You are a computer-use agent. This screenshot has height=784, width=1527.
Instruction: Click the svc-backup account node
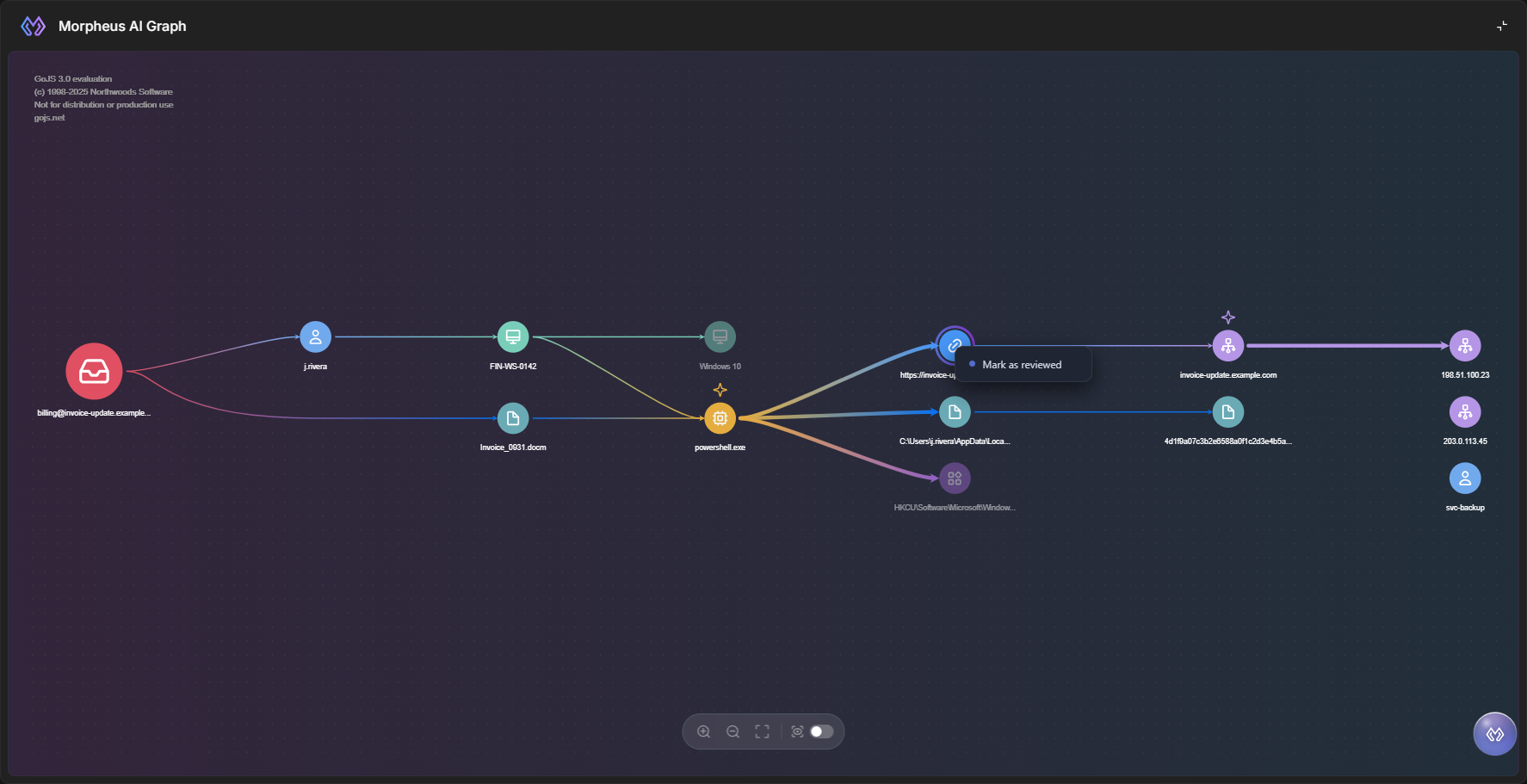[x=1465, y=478]
